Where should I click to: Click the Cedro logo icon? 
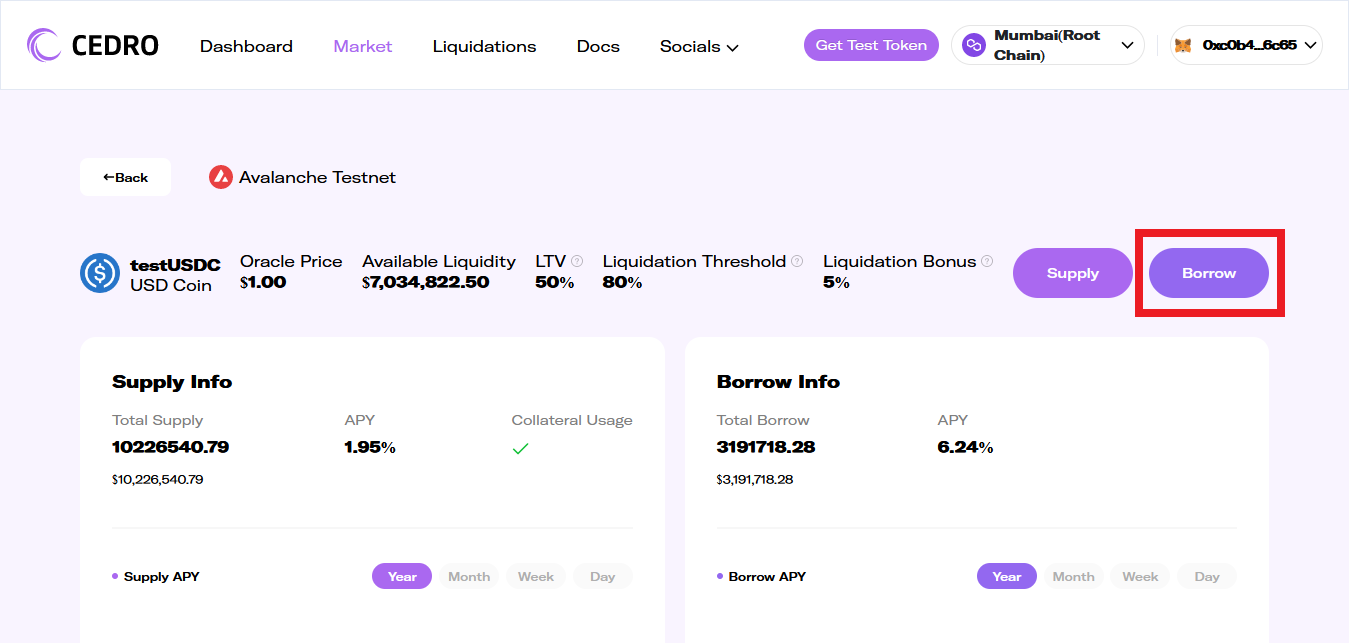44,46
